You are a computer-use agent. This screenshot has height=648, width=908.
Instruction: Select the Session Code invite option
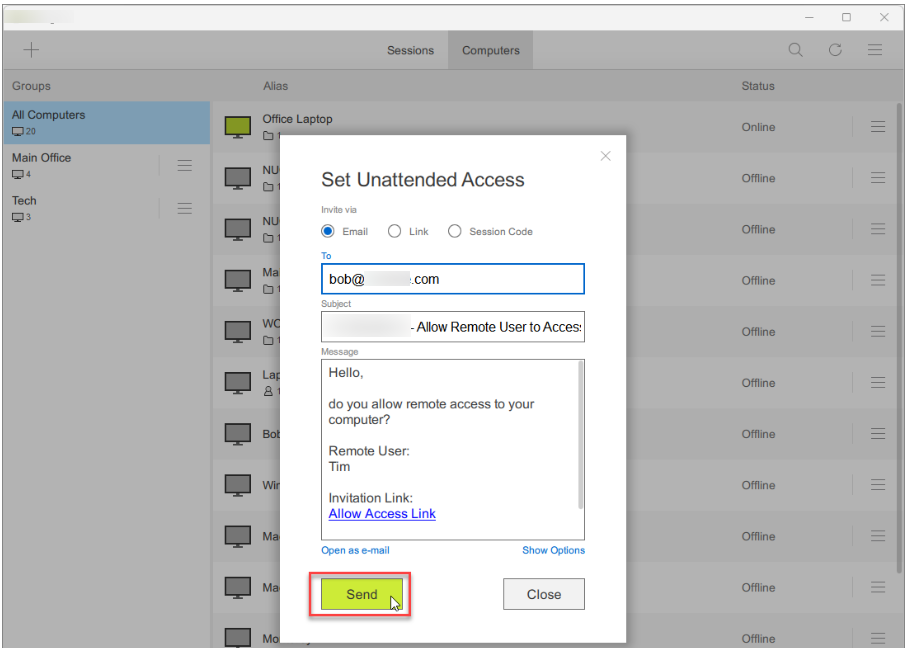coord(455,231)
